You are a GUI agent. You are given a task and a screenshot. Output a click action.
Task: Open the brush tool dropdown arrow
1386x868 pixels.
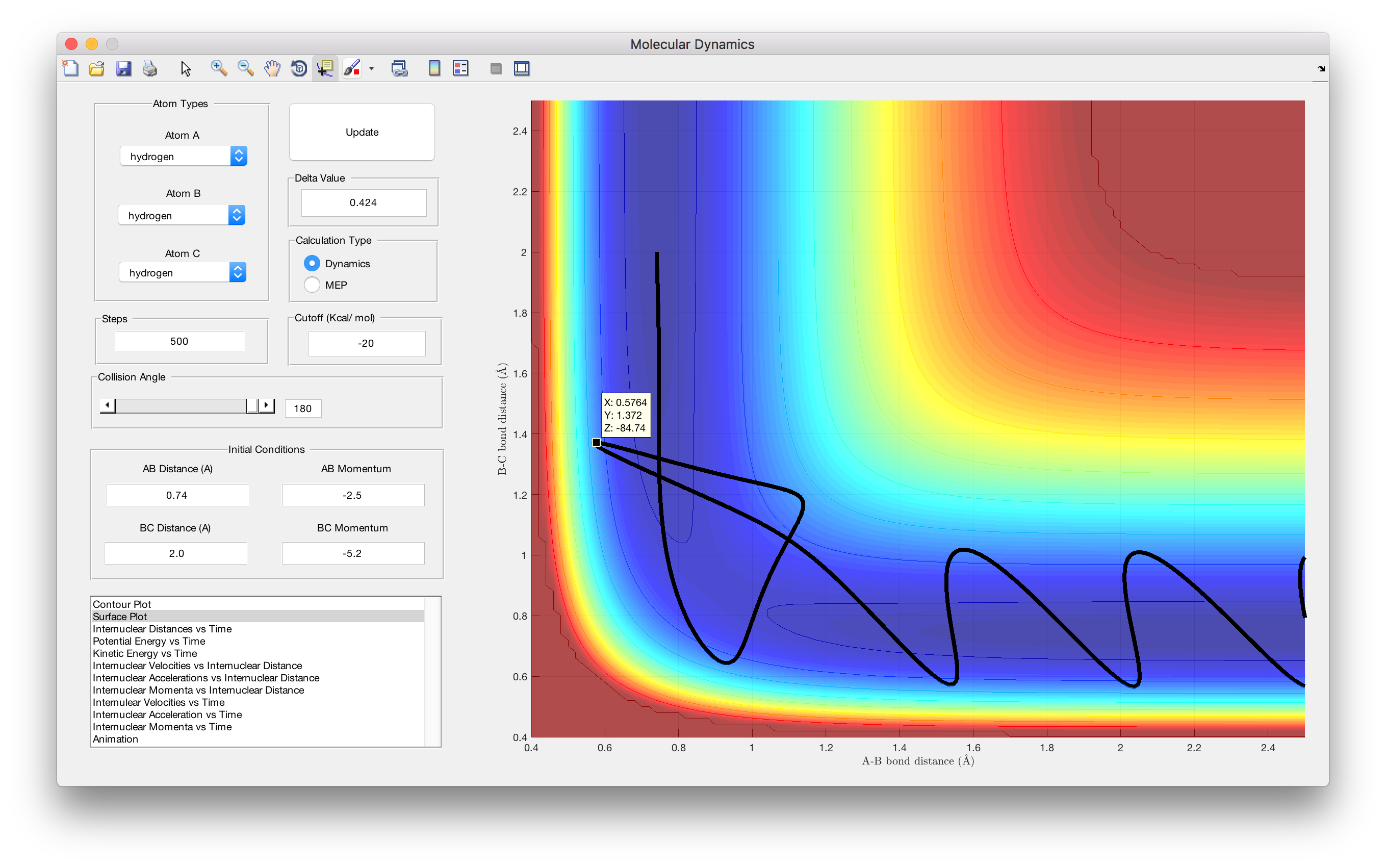tap(372, 69)
